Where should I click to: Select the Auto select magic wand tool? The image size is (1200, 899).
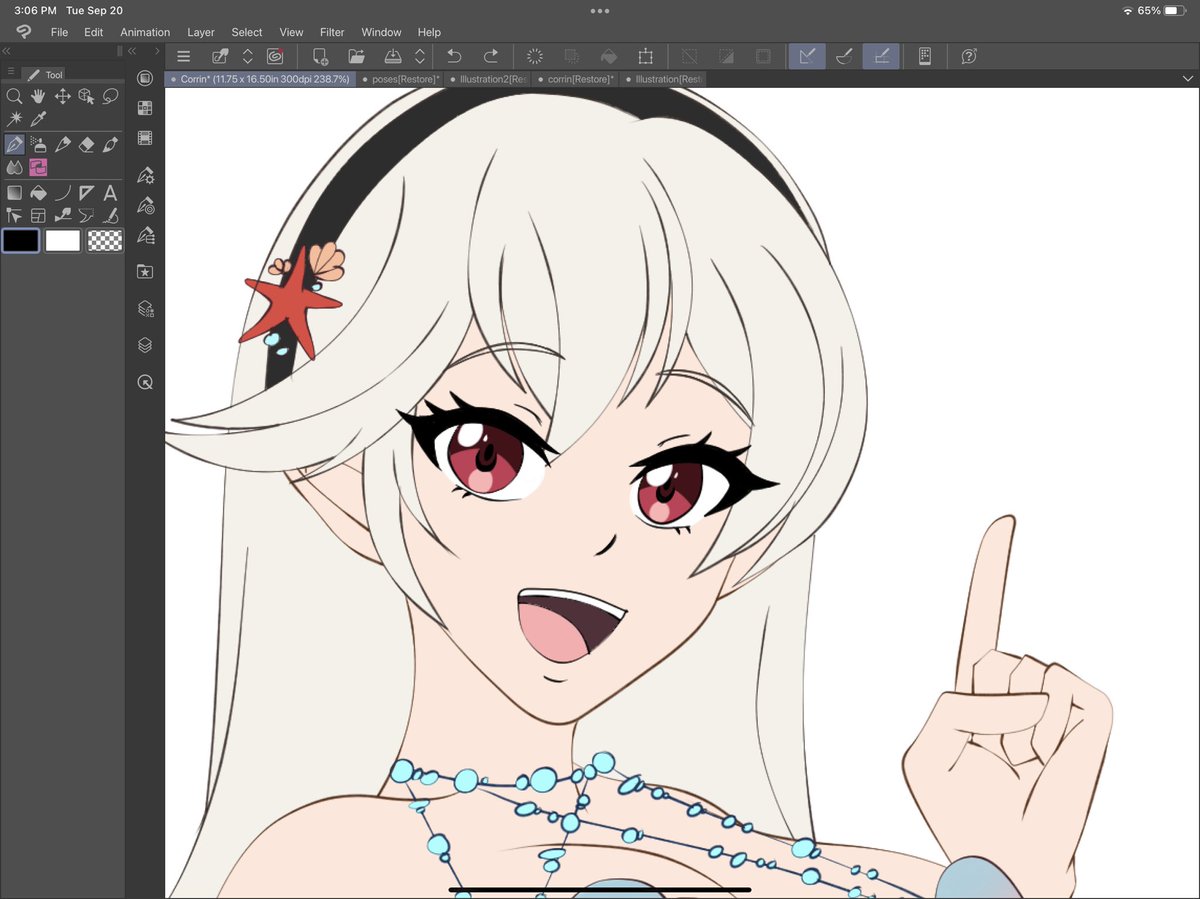tap(14, 119)
